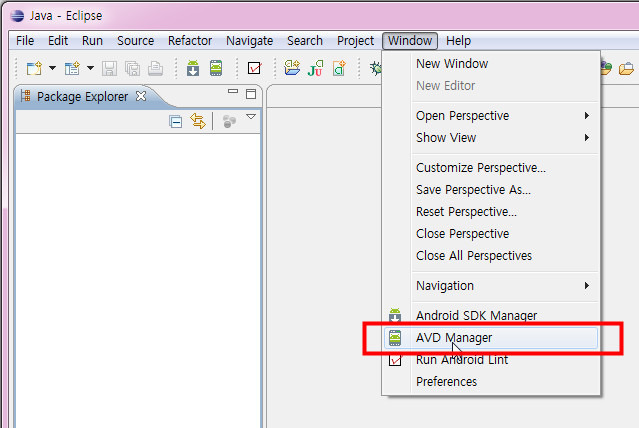The width and height of the screenshot is (639, 428).
Task: Expand the Navigation submenu
Action: [491, 286]
